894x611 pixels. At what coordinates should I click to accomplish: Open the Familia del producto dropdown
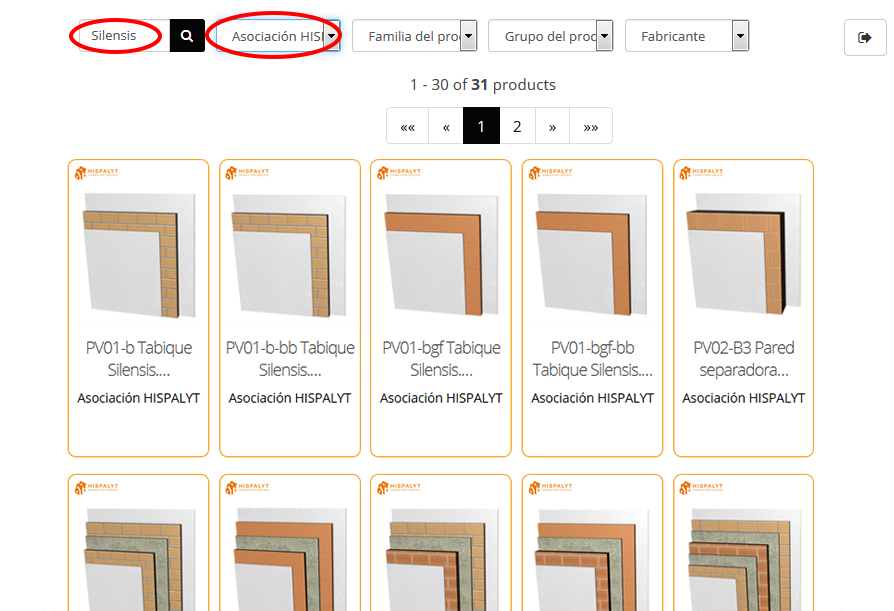coord(415,36)
